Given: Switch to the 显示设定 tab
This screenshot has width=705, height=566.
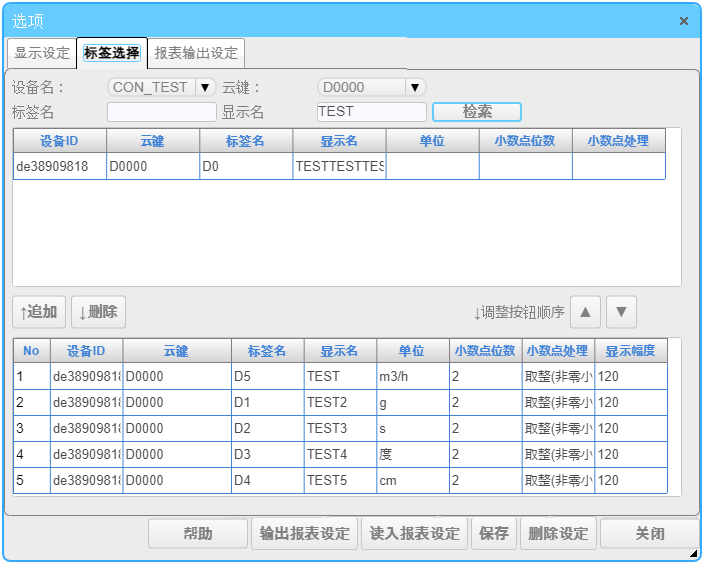Looking at the screenshot, I should click(42, 53).
